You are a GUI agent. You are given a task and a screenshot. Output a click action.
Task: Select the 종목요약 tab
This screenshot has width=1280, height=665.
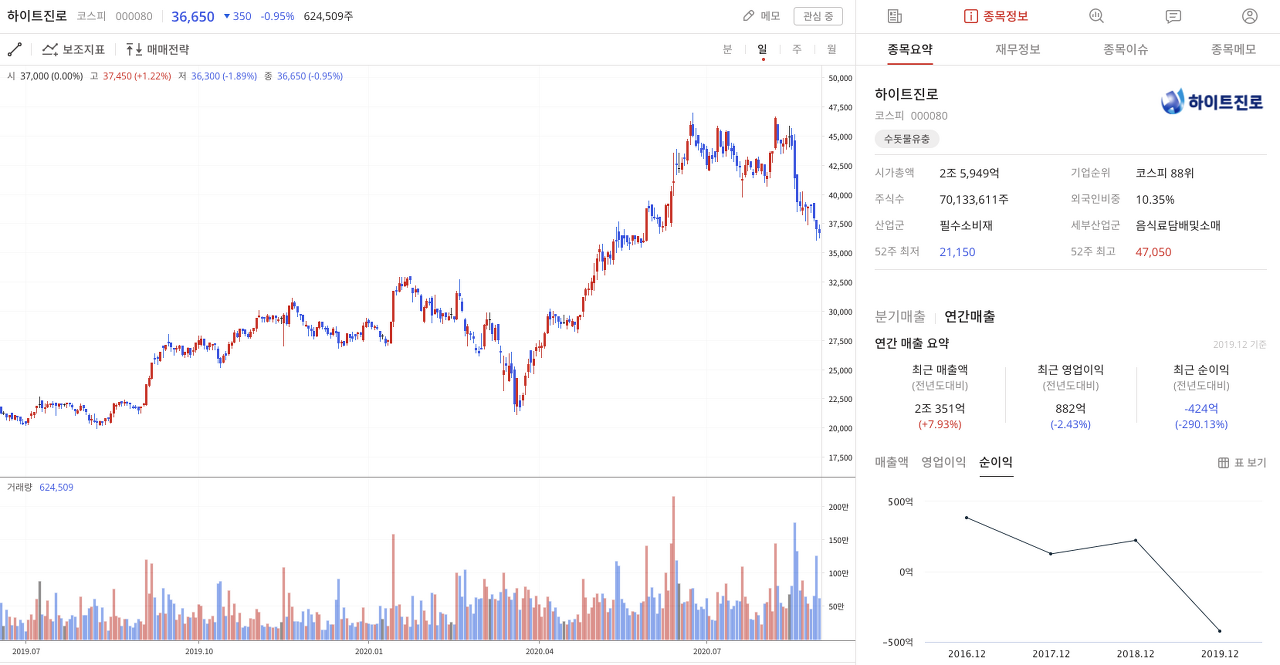tap(910, 49)
